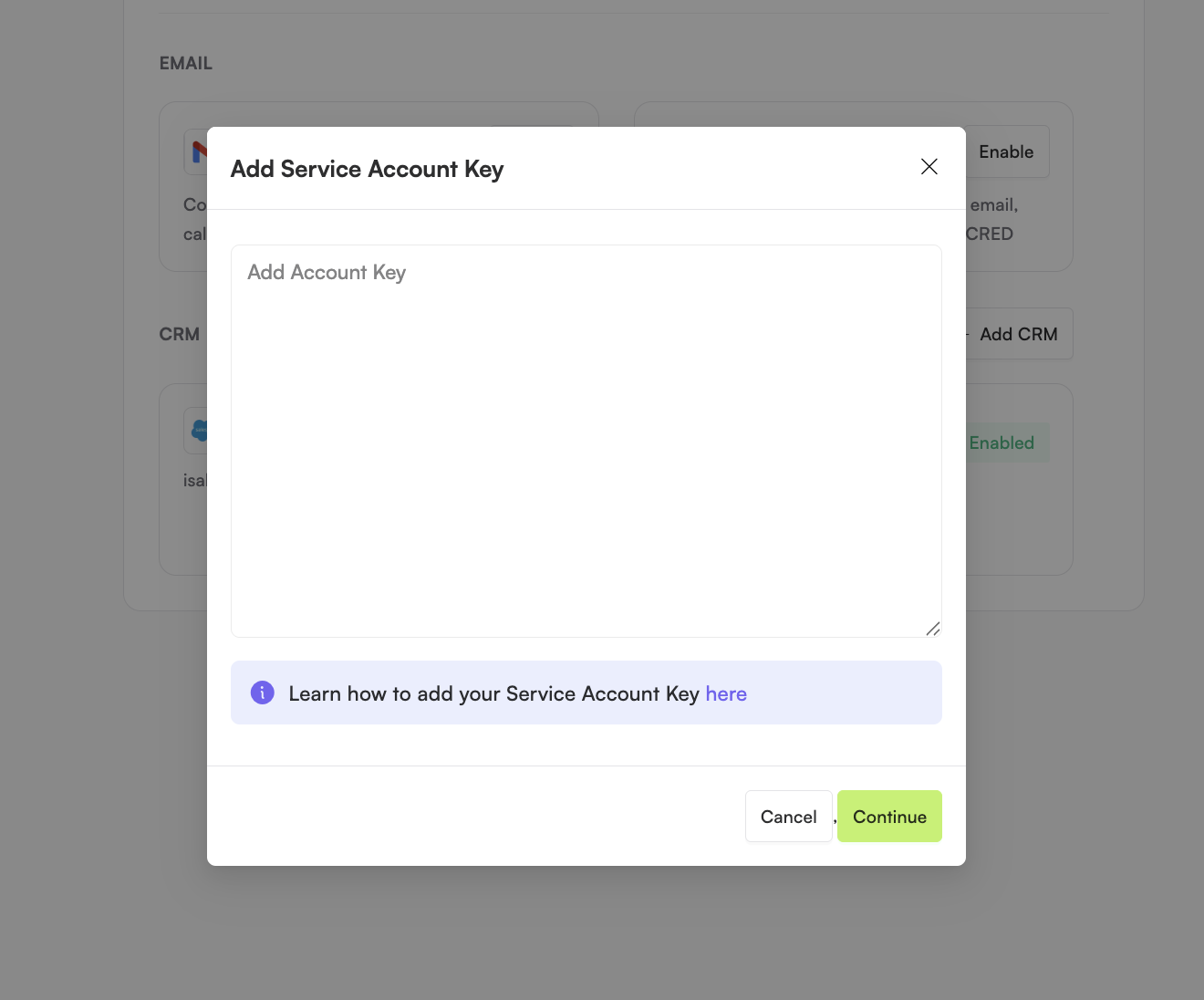Viewport: 1204px width, 1000px height.
Task: Click the CRM section heading
Action: coord(180,334)
